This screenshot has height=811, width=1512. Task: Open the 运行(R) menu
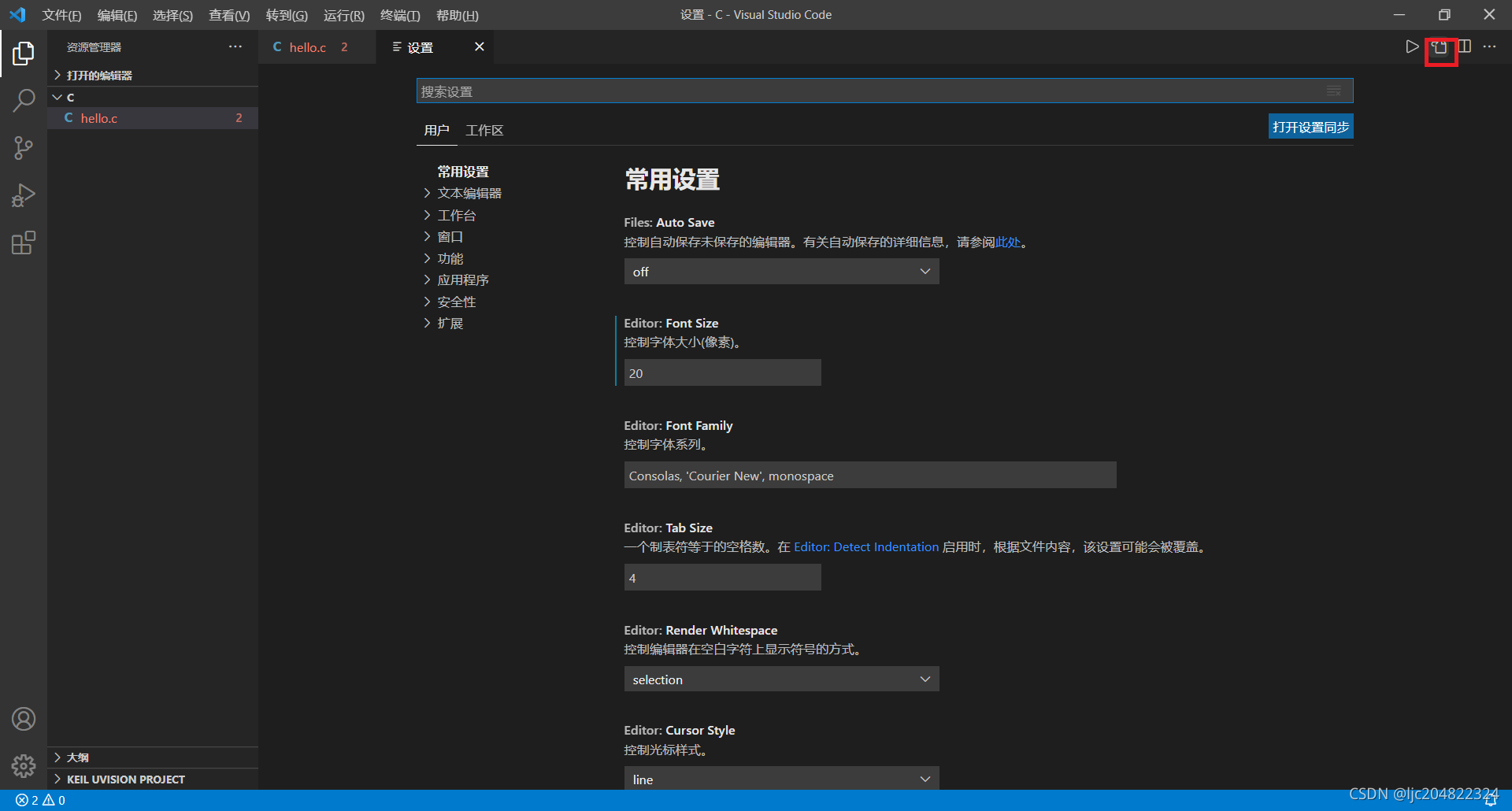(344, 15)
